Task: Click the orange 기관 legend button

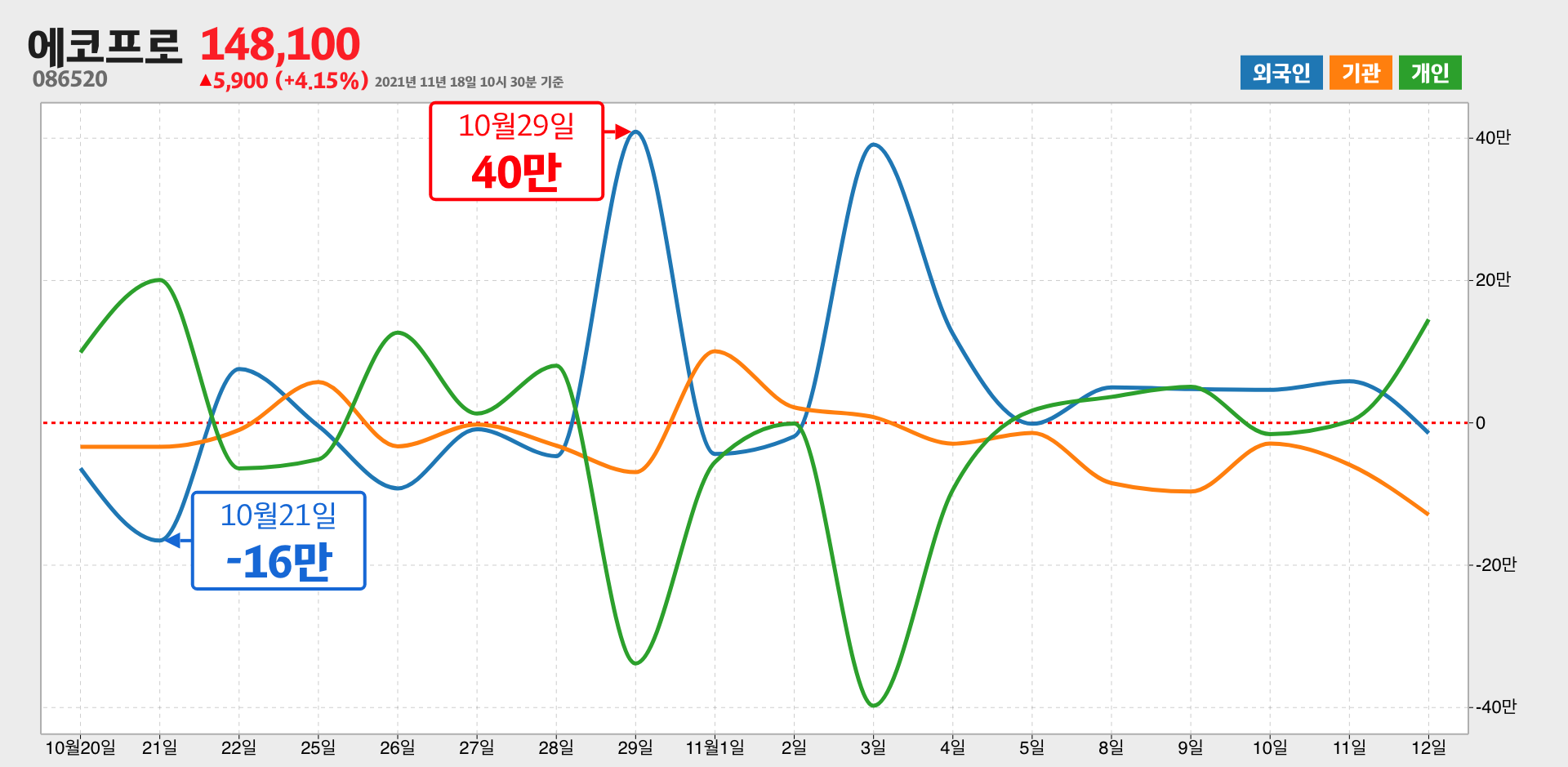Action: coord(1360,73)
